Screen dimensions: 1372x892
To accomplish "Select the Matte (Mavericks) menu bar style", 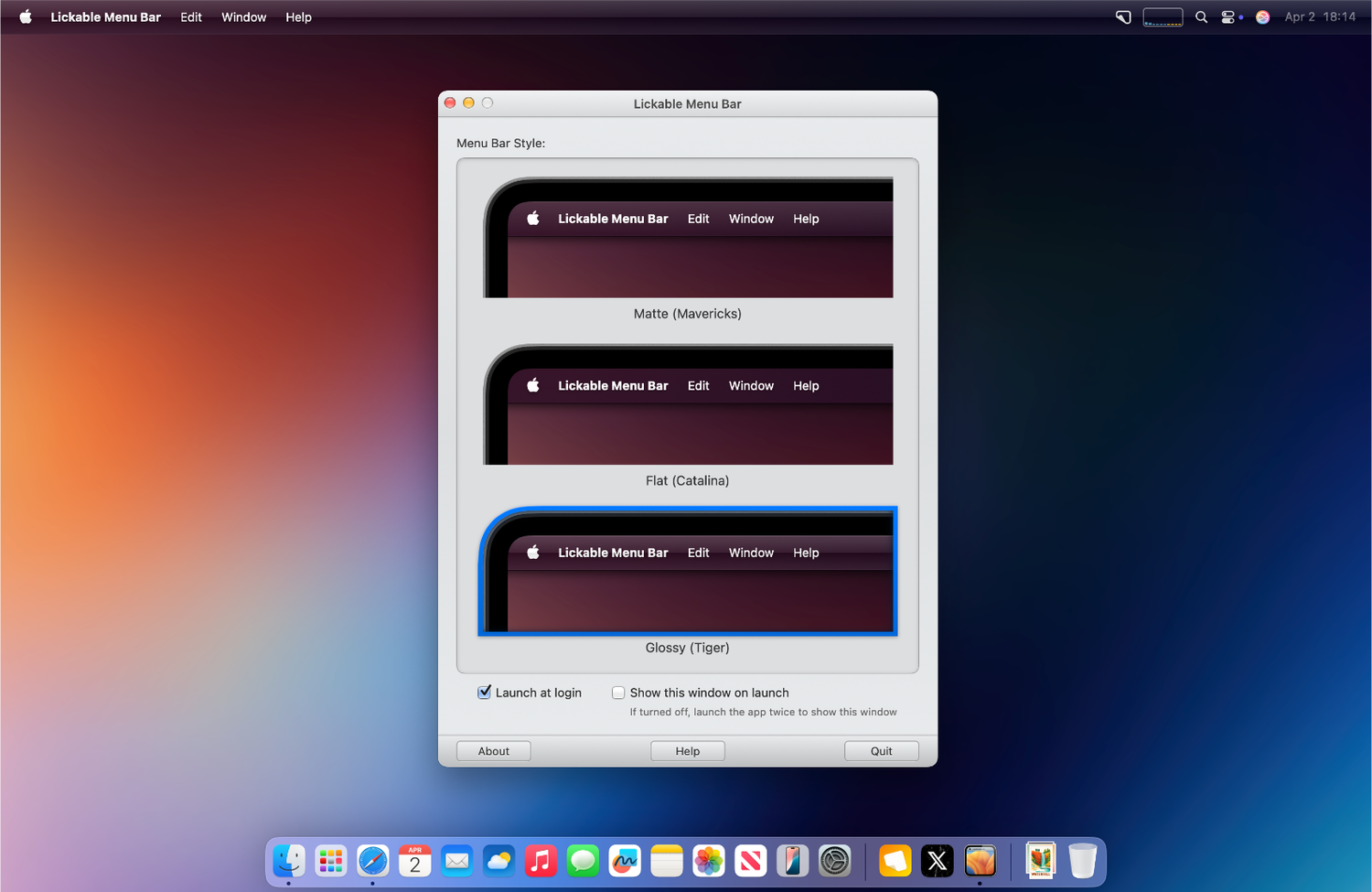I will click(x=687, y=237).
